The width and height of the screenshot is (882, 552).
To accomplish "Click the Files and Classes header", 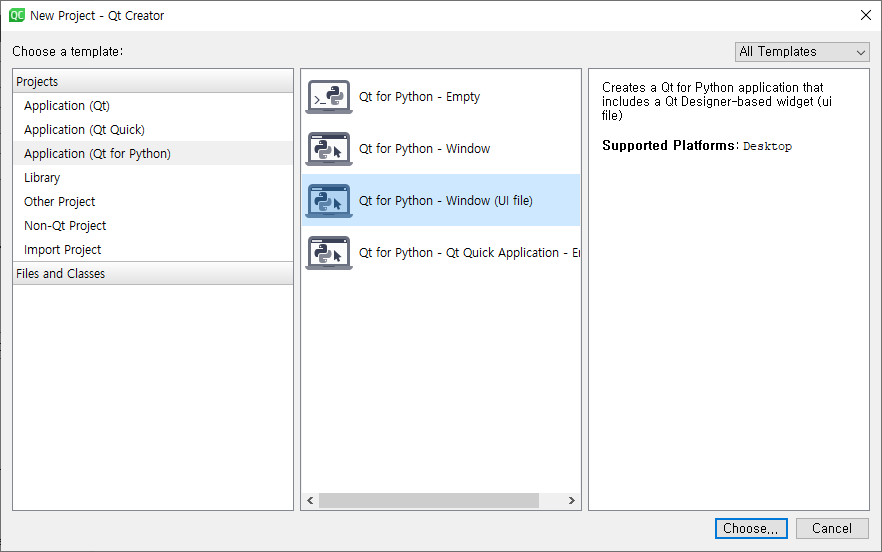I will click(153, 273).
